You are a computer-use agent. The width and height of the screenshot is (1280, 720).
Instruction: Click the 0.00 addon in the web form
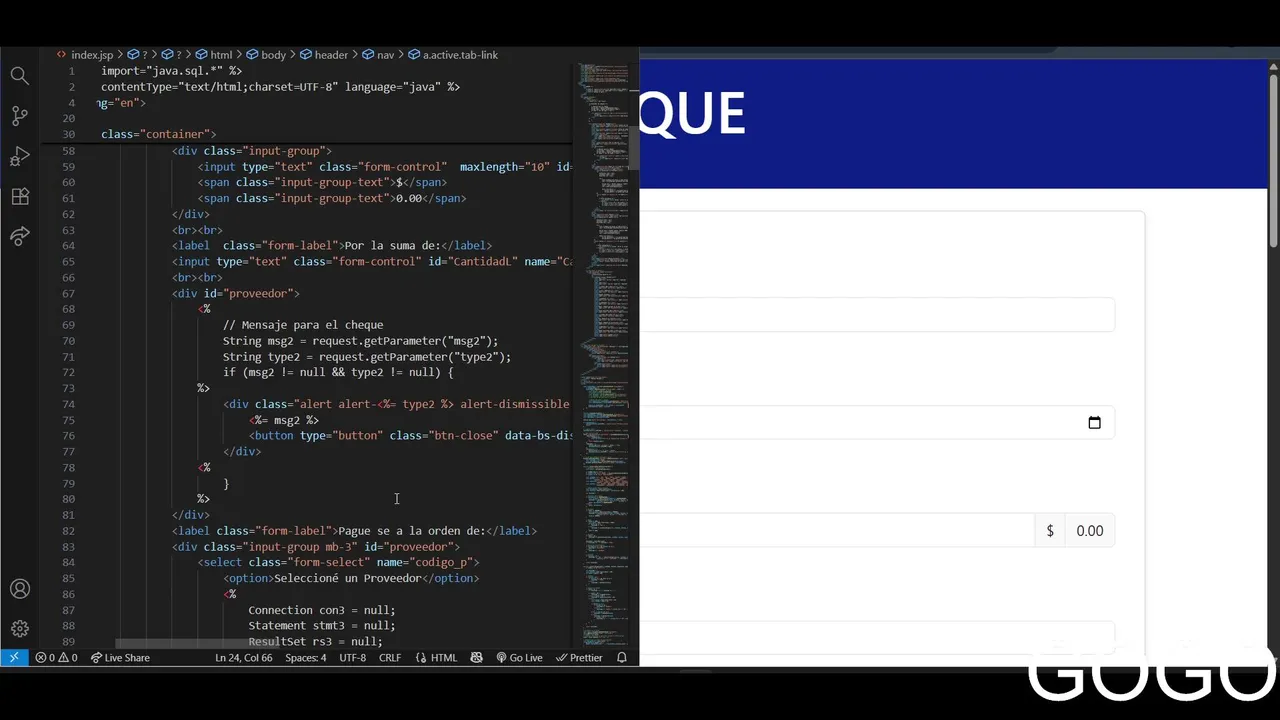pos(1090,531)
